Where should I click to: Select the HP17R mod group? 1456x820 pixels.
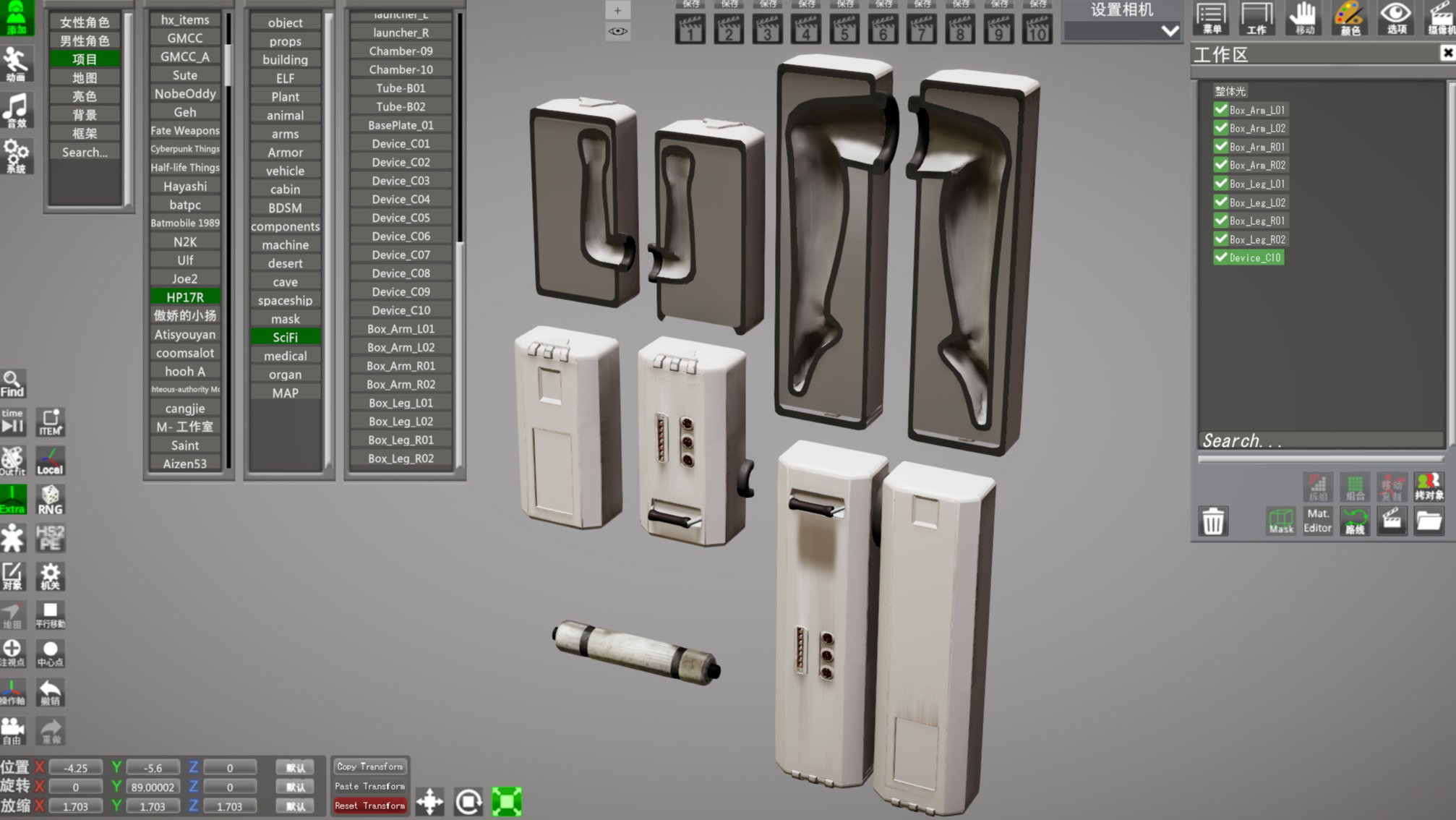click(185, 297)
